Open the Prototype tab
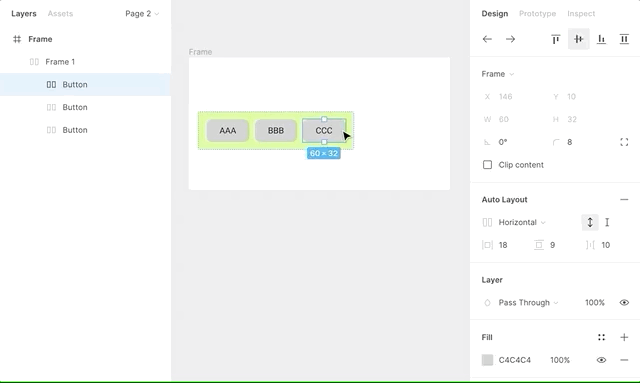Image resolution: width=640 pixels, height=383 pixels. click(537, 14)
